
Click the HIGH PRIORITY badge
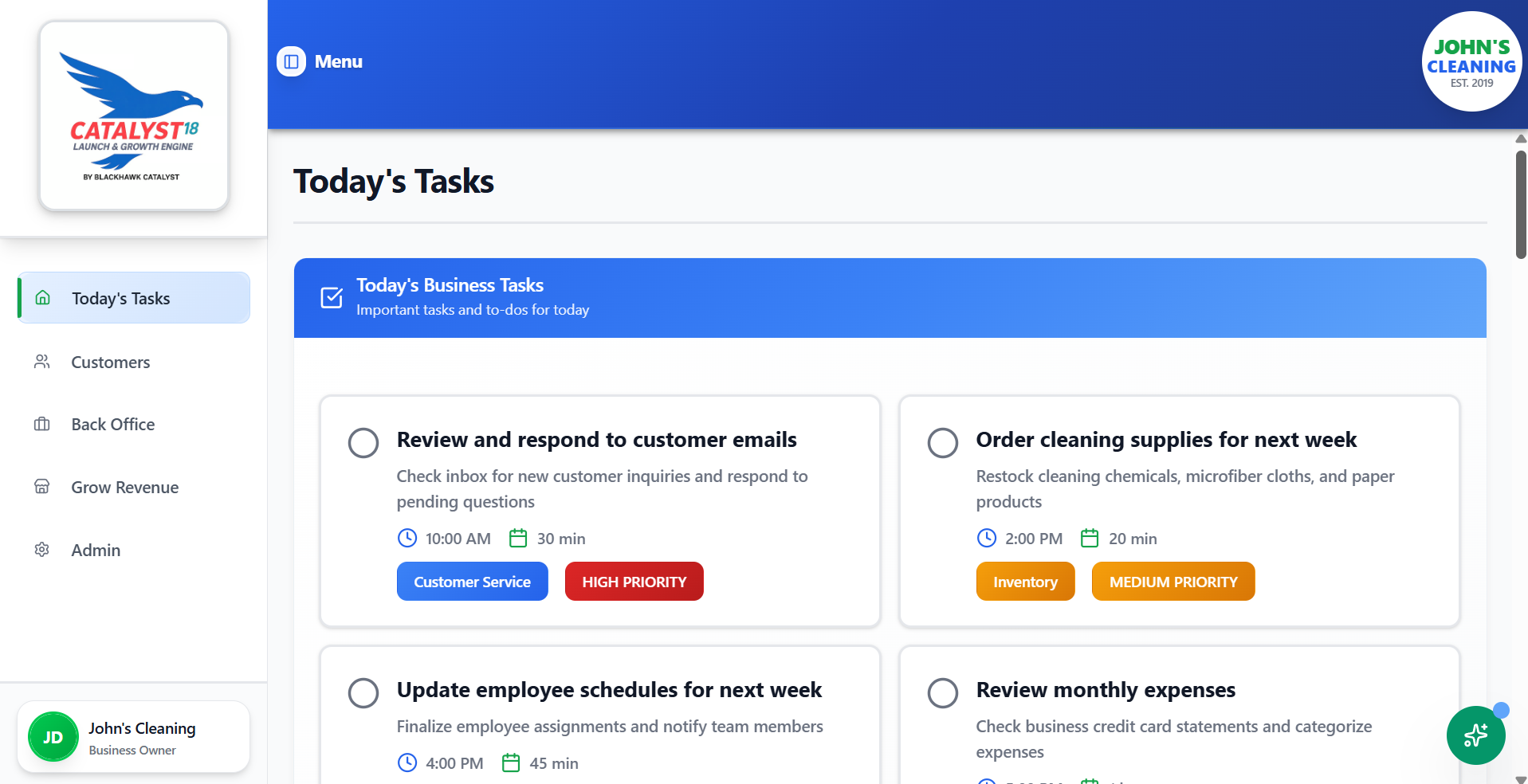point(634,581)
